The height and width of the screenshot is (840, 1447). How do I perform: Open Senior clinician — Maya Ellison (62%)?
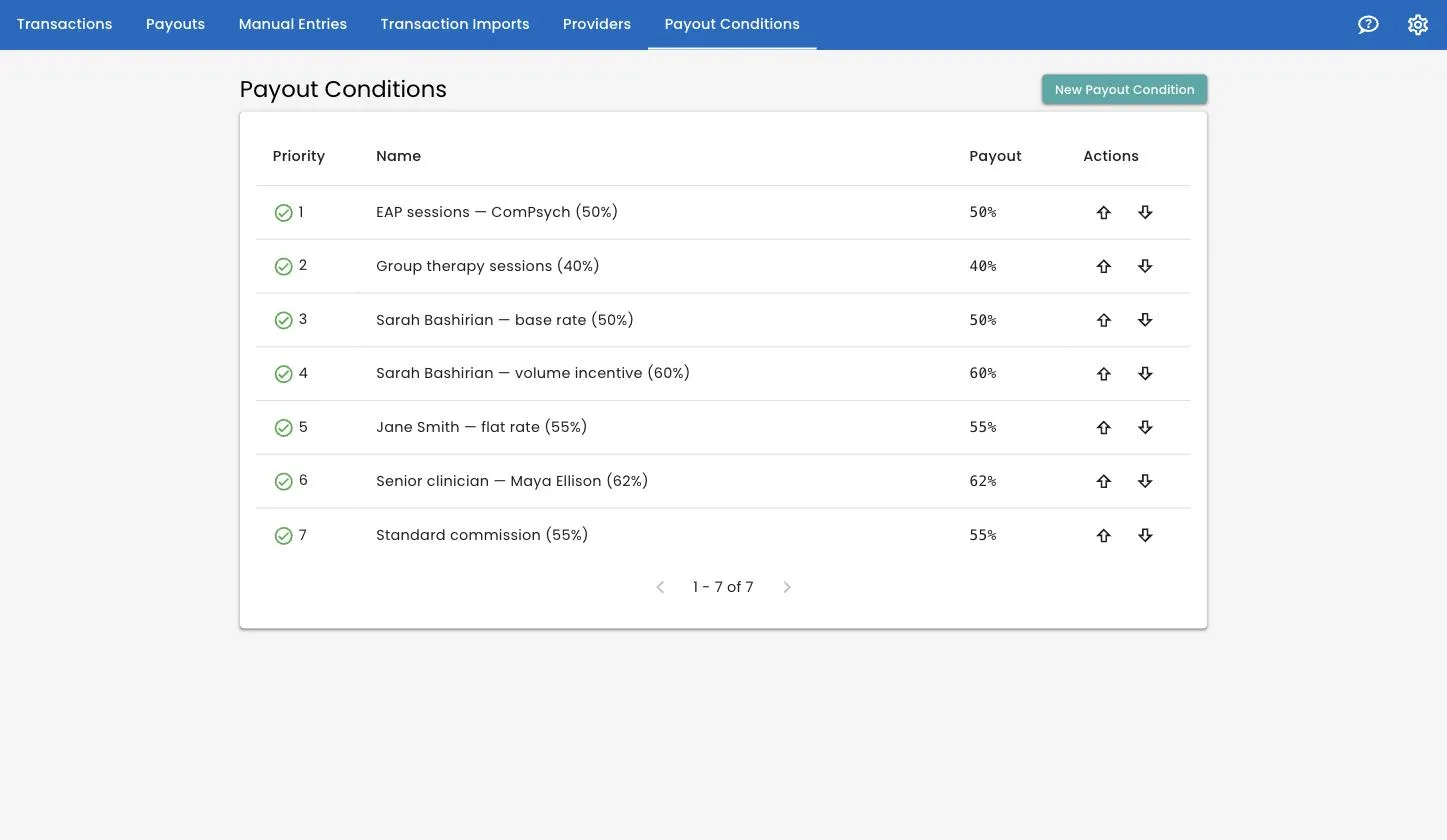(512, 481)
